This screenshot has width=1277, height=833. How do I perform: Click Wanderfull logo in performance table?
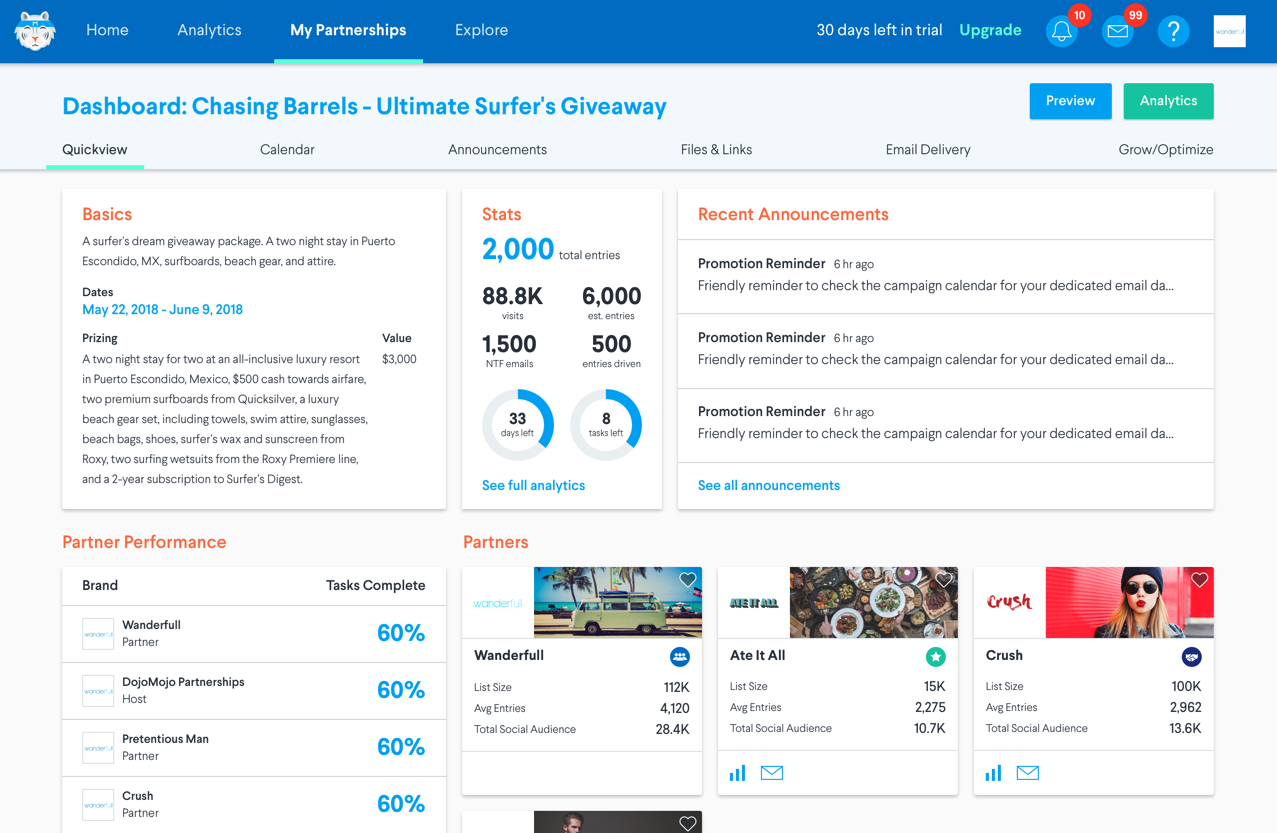point(98,634)
